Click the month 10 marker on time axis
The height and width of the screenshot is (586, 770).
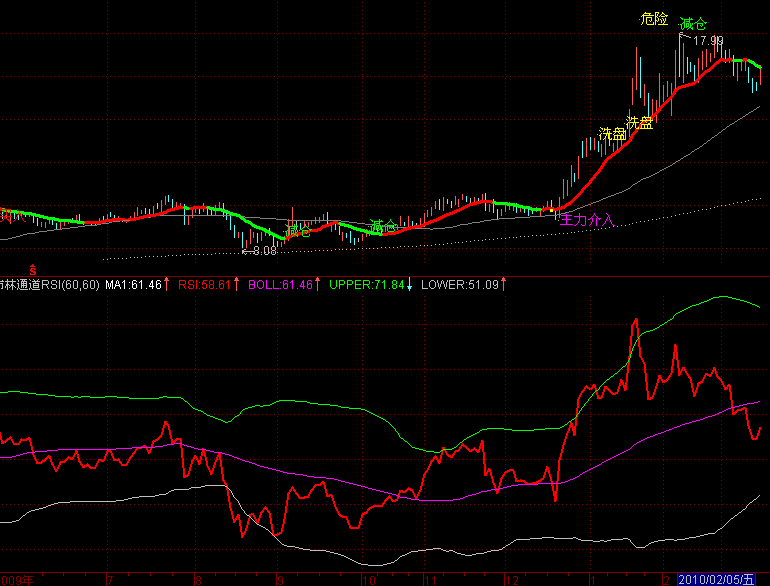[x=369, y=579]
